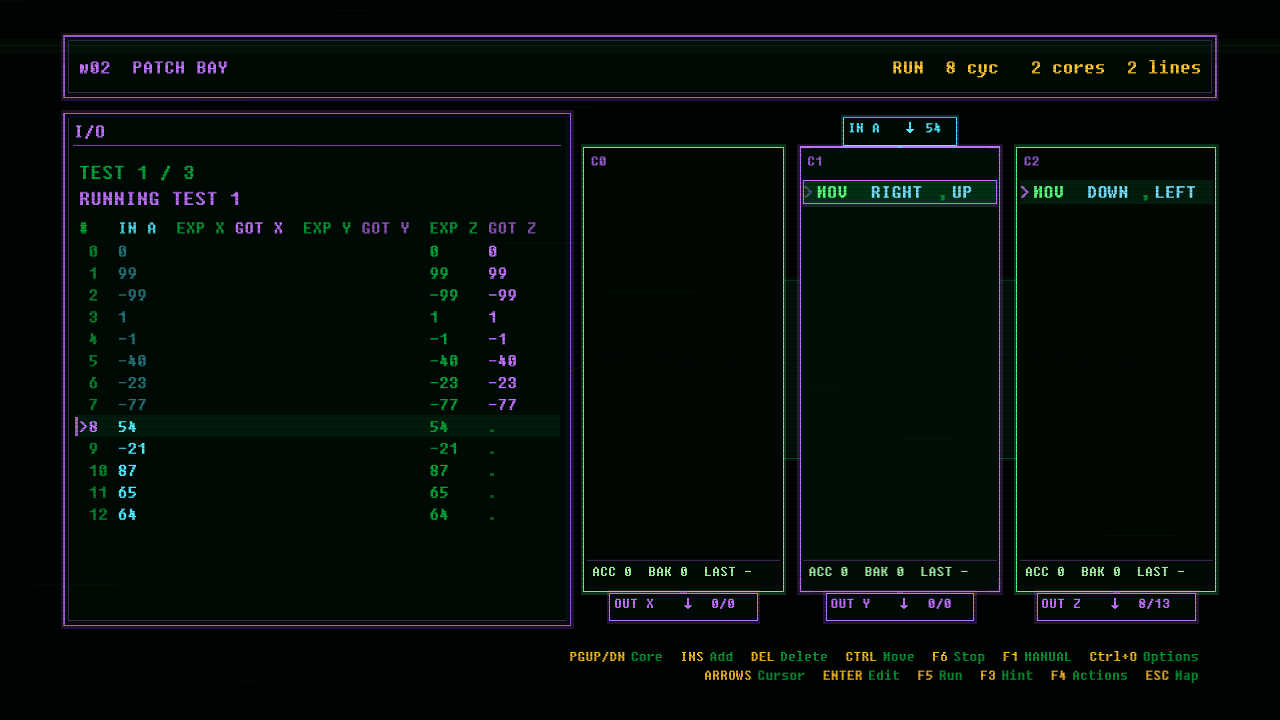The width and height of the screenshot is (1280, 720).
Task: Click the cursor chevron on C1 instruction
Action: pyautogui.click(x=809, y=192)
